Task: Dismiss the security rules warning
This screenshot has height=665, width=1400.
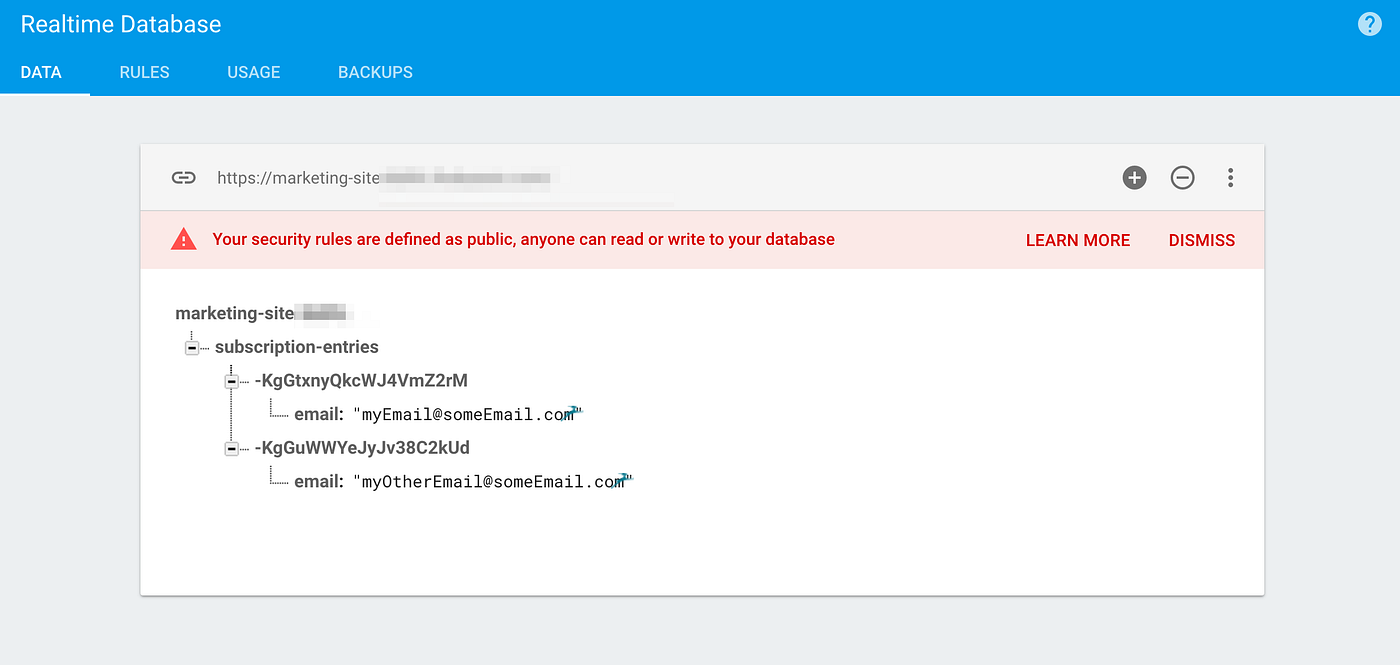Action: click(x=1202, y=240)
